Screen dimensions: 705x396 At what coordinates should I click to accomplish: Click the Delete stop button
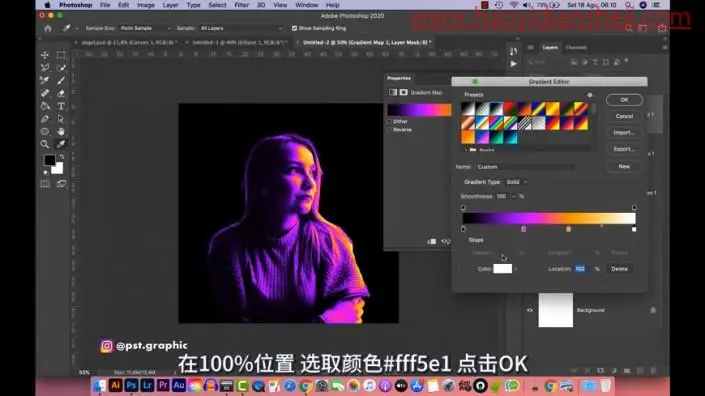619,269
